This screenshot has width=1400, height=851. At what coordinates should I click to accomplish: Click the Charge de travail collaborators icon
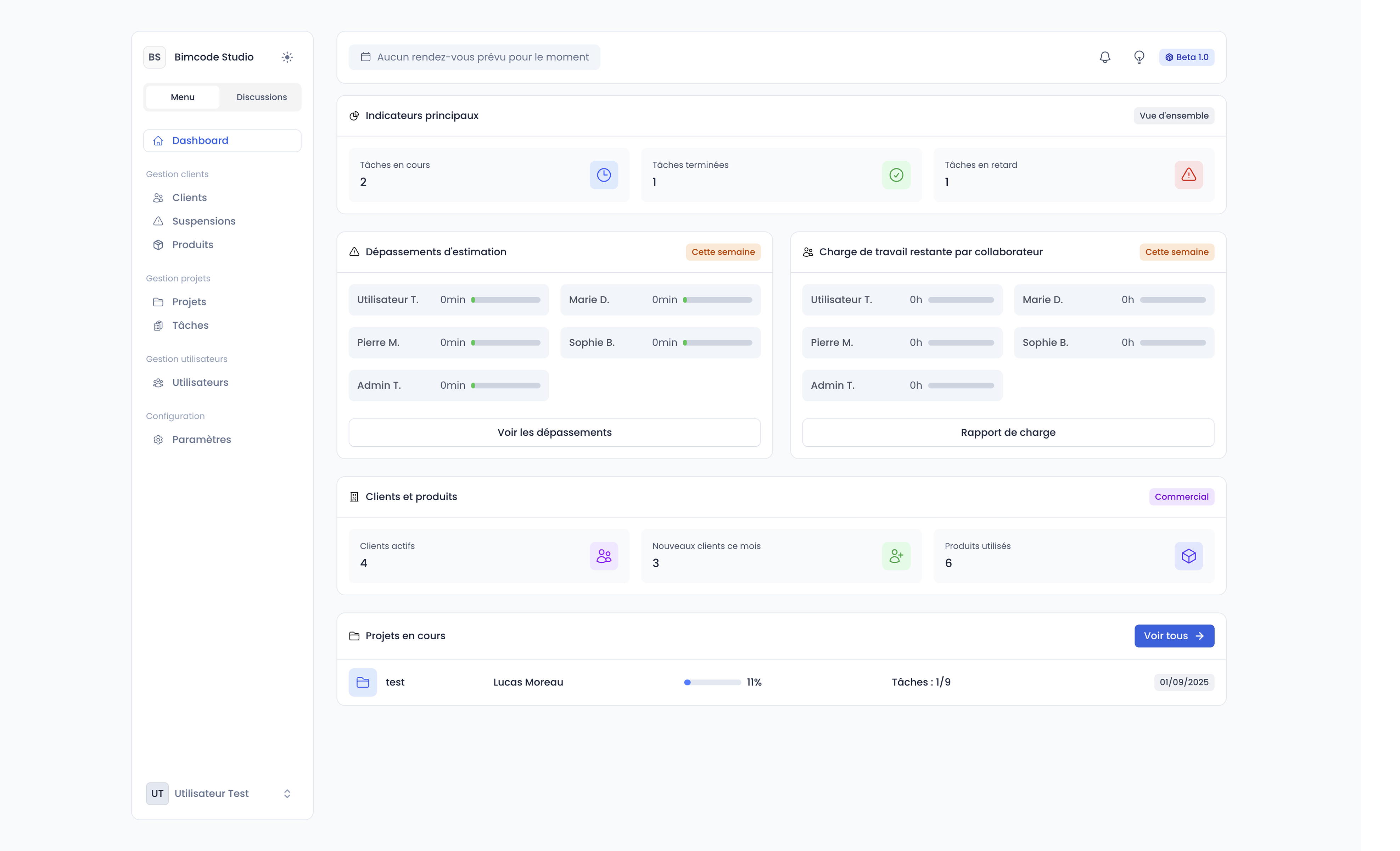pos(807,252)
